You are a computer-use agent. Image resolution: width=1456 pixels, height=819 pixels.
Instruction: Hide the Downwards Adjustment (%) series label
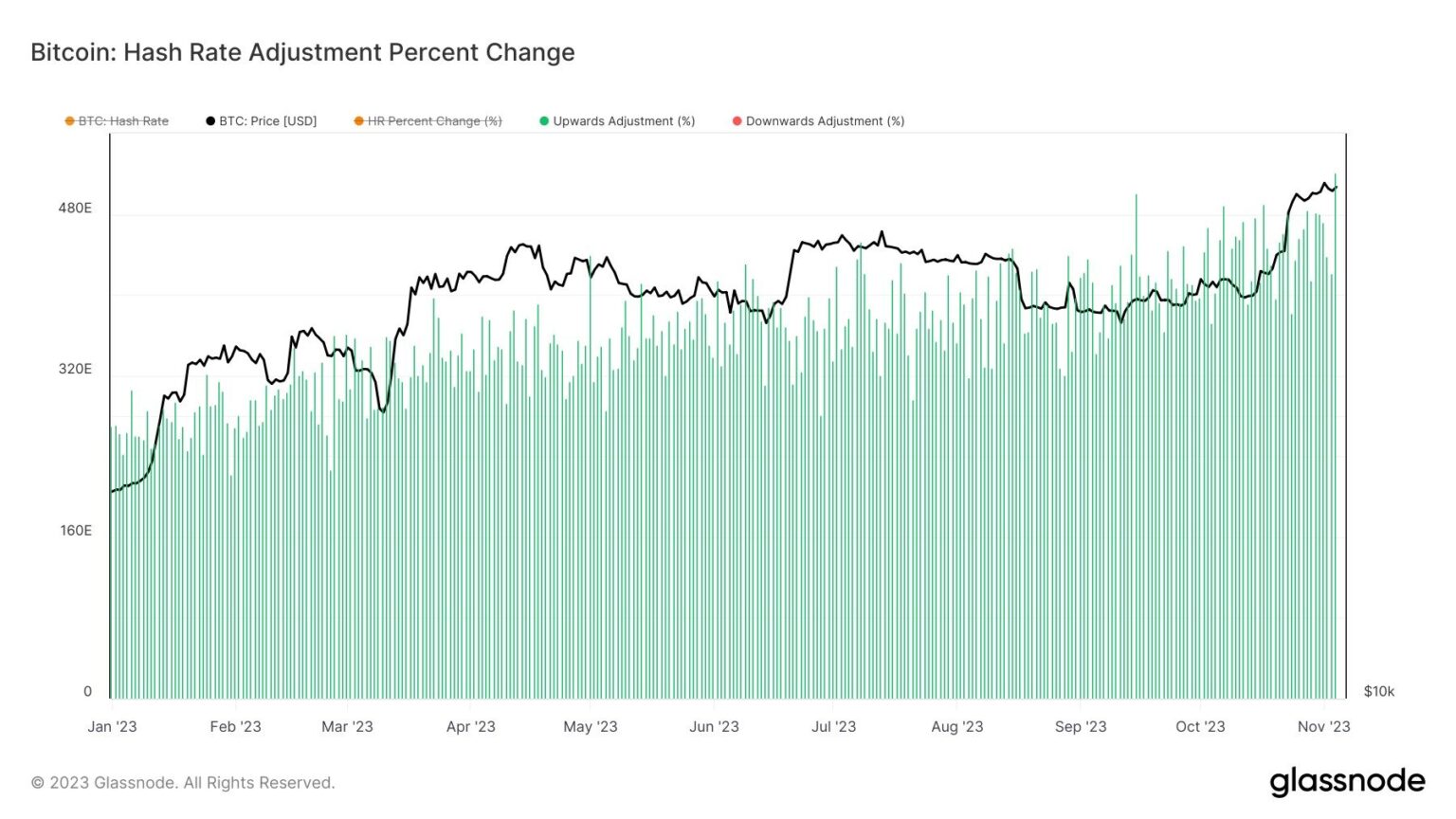[825, 121]
